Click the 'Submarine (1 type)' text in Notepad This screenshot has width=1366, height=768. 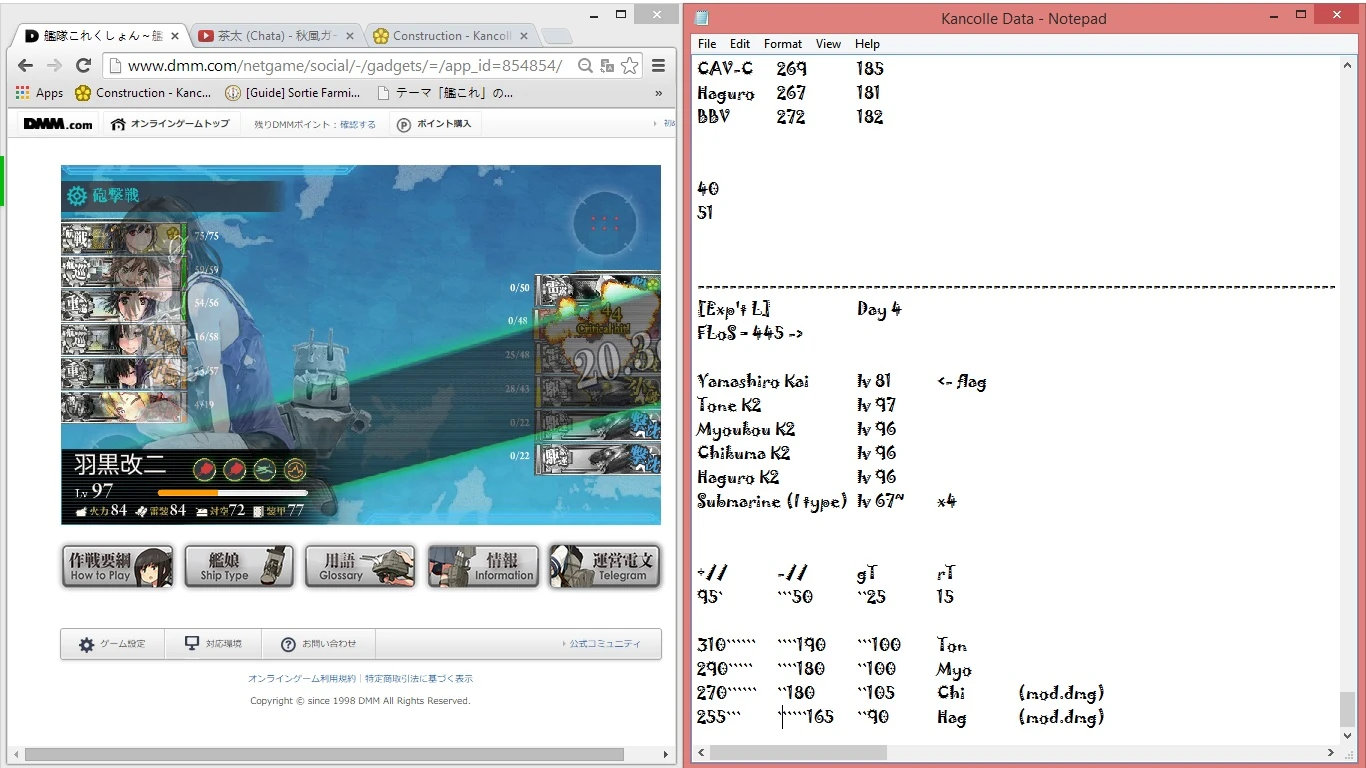[x=772, y=501]
